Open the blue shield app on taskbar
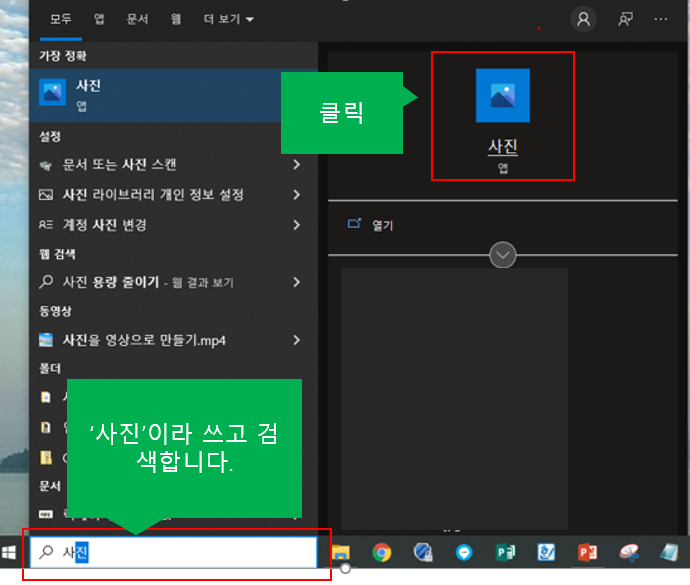Viewport: 690px width, 585px height. 423,552
